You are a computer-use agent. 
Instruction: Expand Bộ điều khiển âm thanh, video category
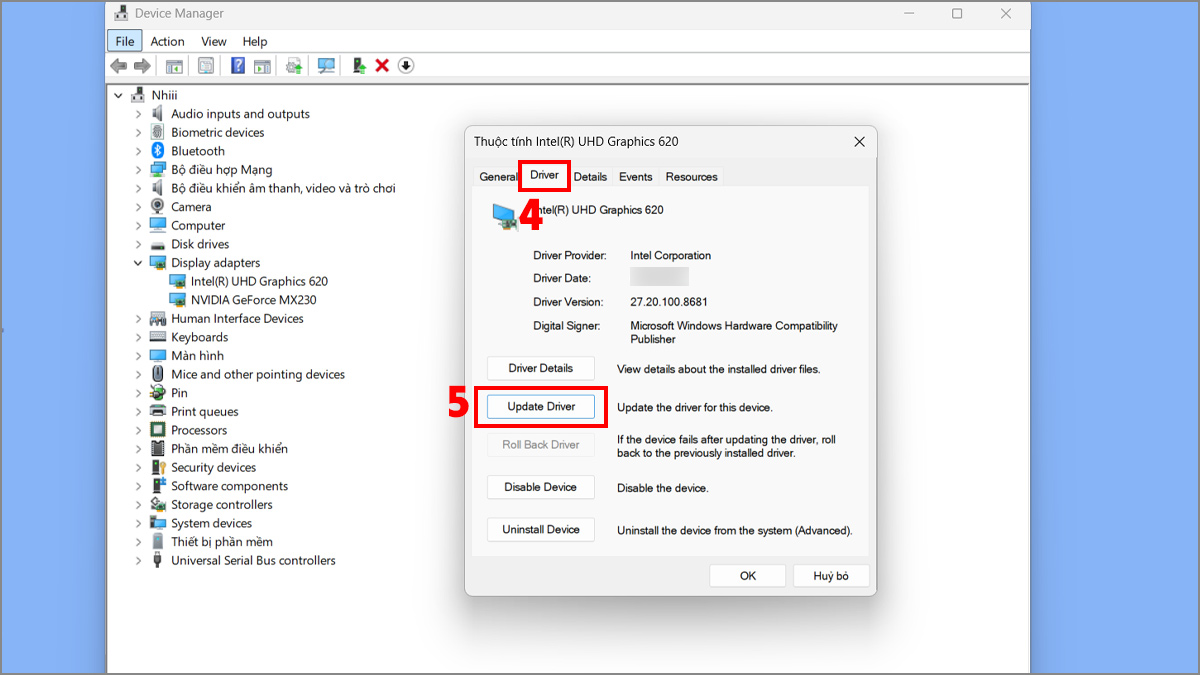point(139,188)
